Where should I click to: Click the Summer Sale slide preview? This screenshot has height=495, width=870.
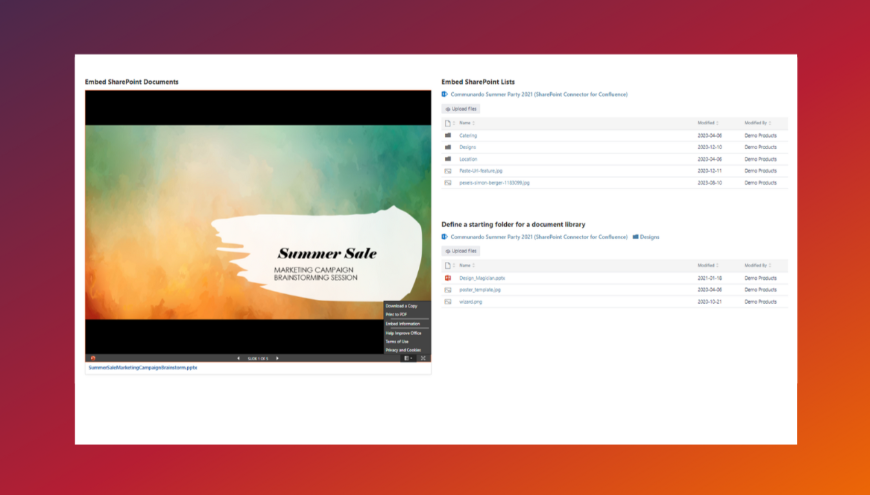pos(258,222)
